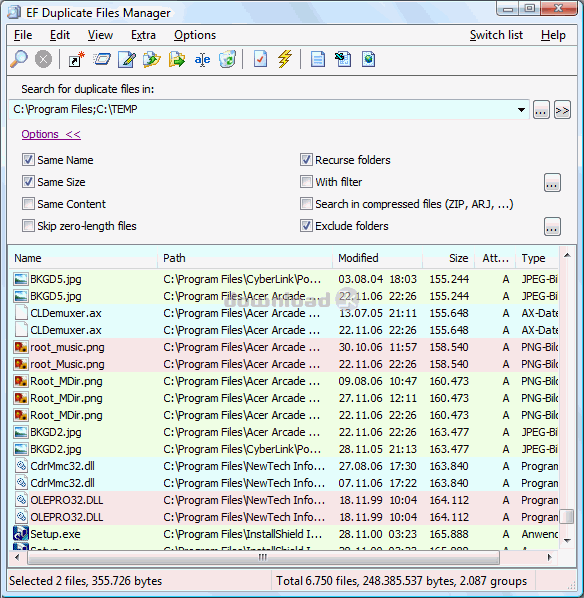Open the '...' button beside Exclude folders
Image resolution: width=584 pixels, height=598 pixels.
pyautogui.click(x=552, y=227)
